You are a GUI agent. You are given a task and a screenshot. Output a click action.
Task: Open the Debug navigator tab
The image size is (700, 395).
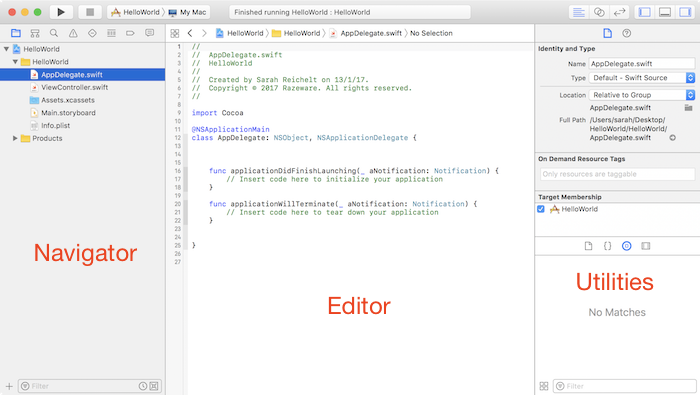coord(112,33)
